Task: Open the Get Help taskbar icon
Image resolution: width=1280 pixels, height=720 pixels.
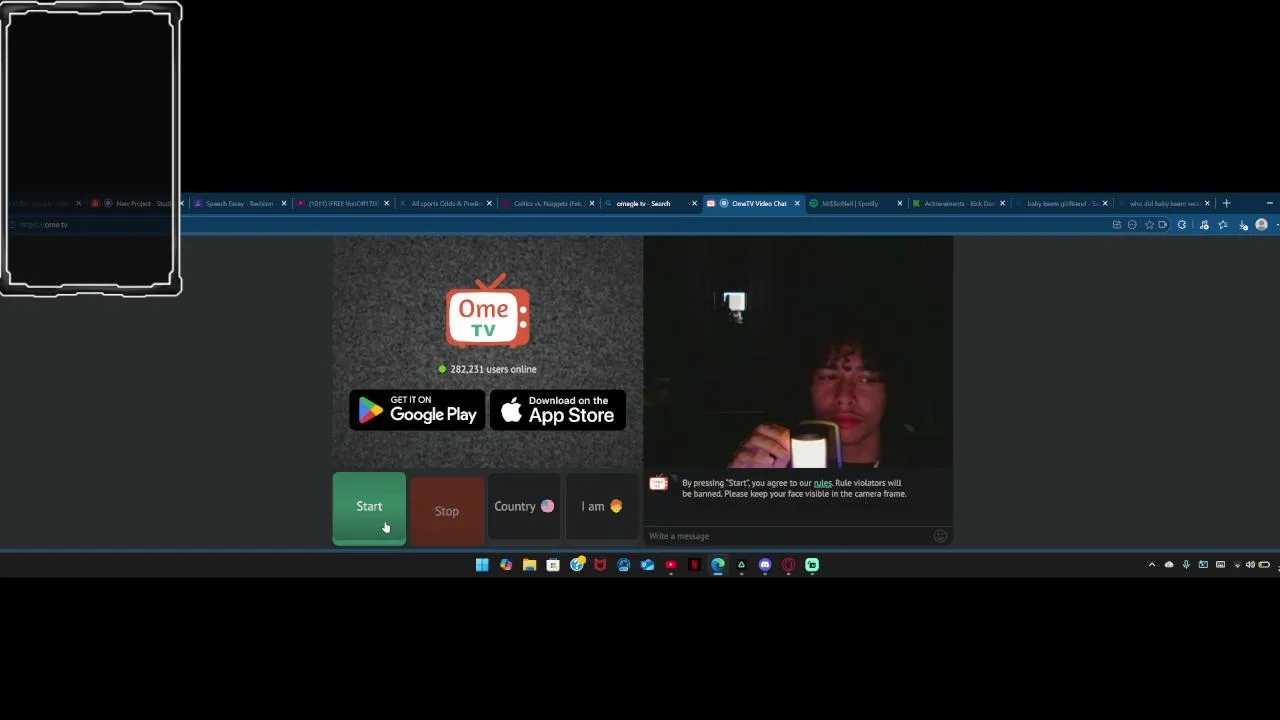Action: pyautogui.click(x=577, y=565)
